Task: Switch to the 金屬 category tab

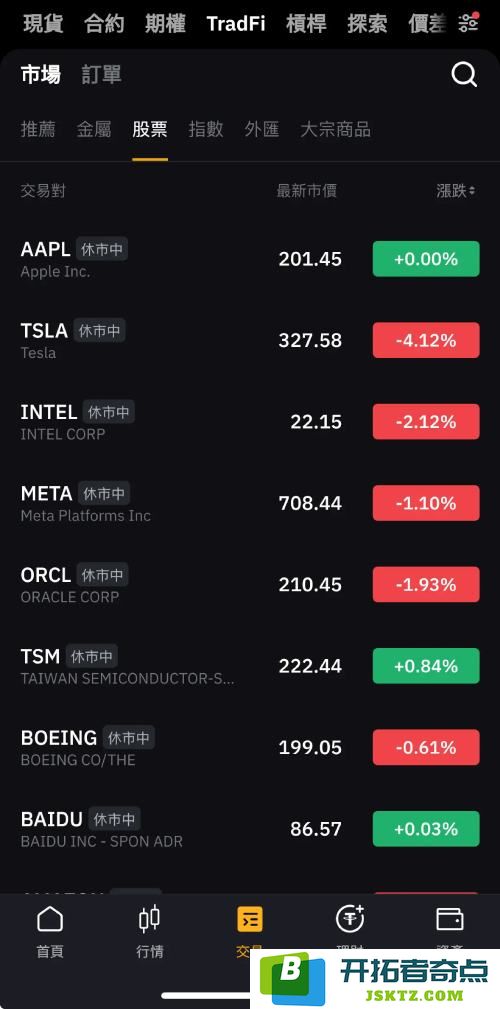Action: click(x=94, y=129)
